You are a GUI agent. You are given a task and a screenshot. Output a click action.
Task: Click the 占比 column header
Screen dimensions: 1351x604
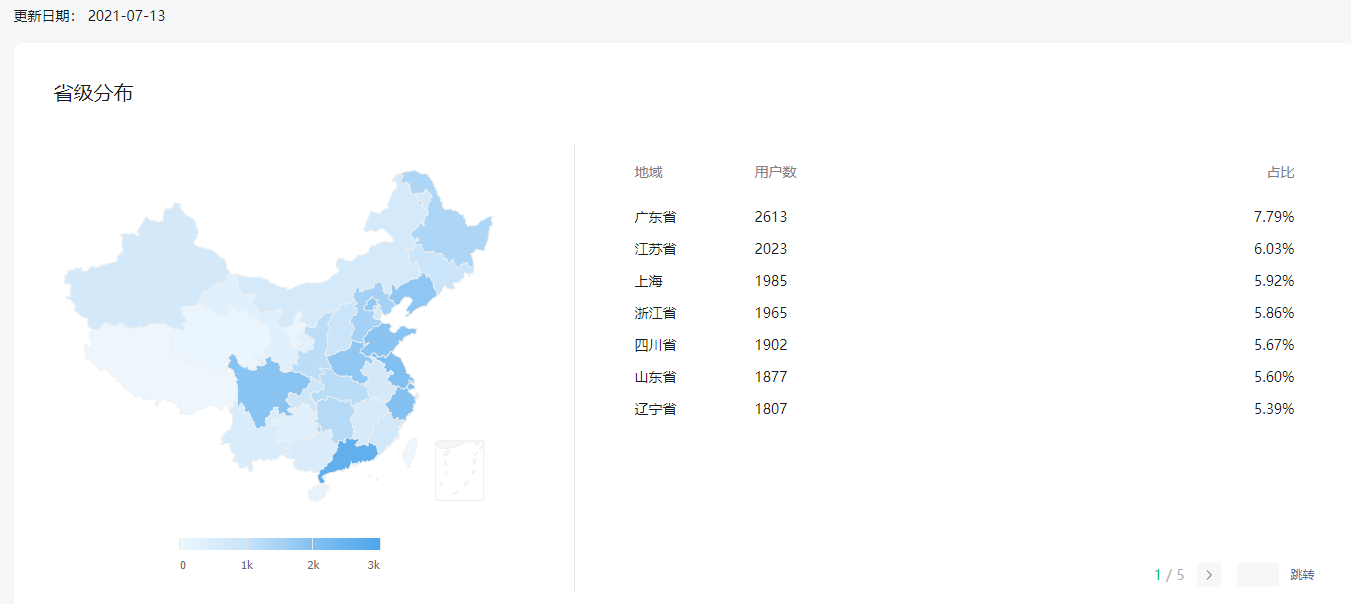pos(1280,172)
